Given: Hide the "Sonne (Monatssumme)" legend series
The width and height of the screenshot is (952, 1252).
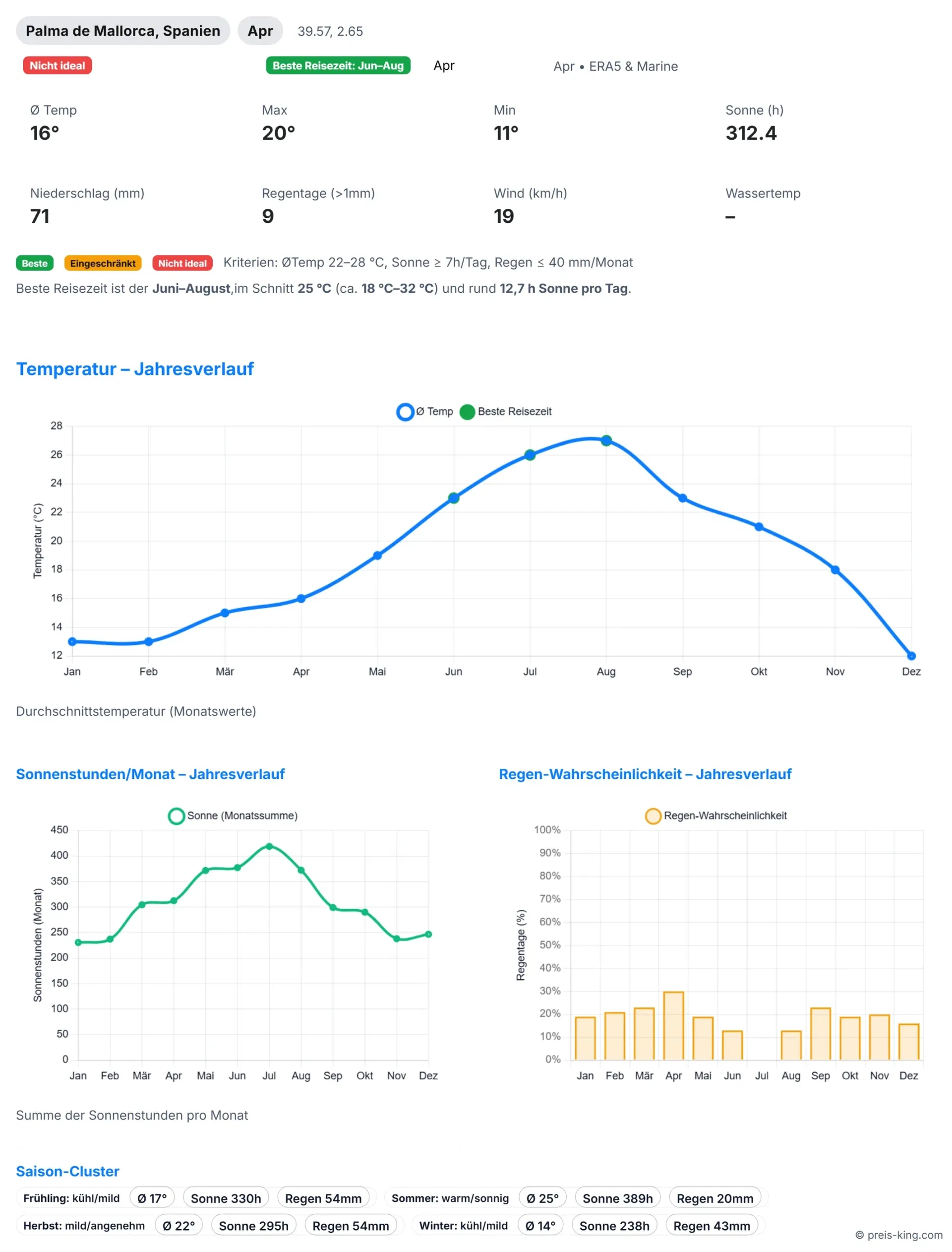Looking at the screenshot, I should [x=176, y=815].
